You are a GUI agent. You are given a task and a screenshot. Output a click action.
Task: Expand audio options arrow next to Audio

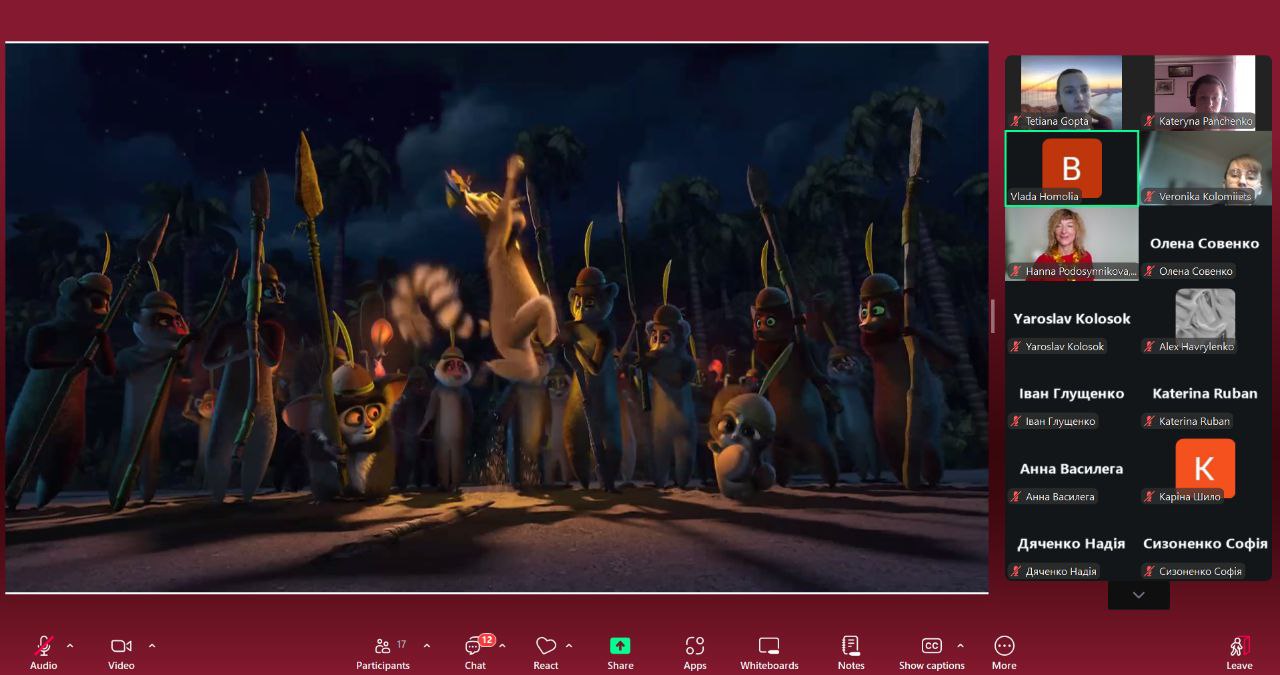click(70, 646)
